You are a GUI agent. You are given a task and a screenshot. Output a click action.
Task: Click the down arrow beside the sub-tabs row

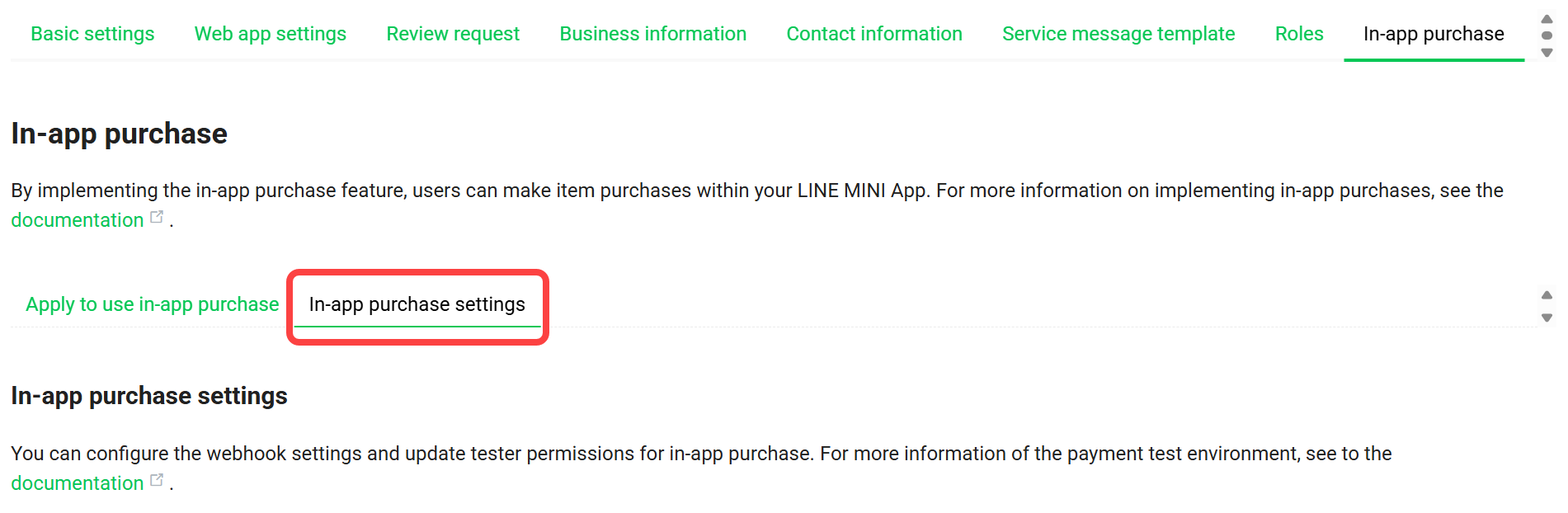click(1547, 318)
